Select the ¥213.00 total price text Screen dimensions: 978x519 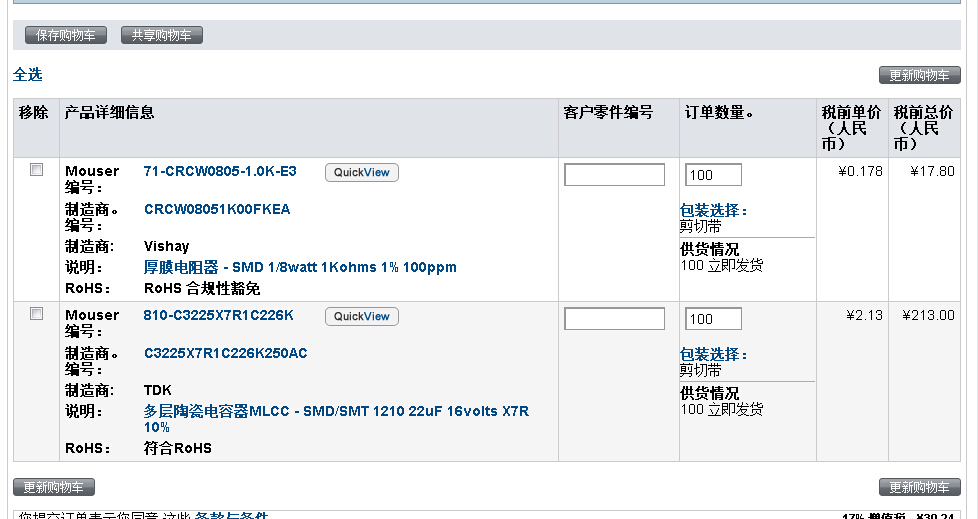(928, 316)
